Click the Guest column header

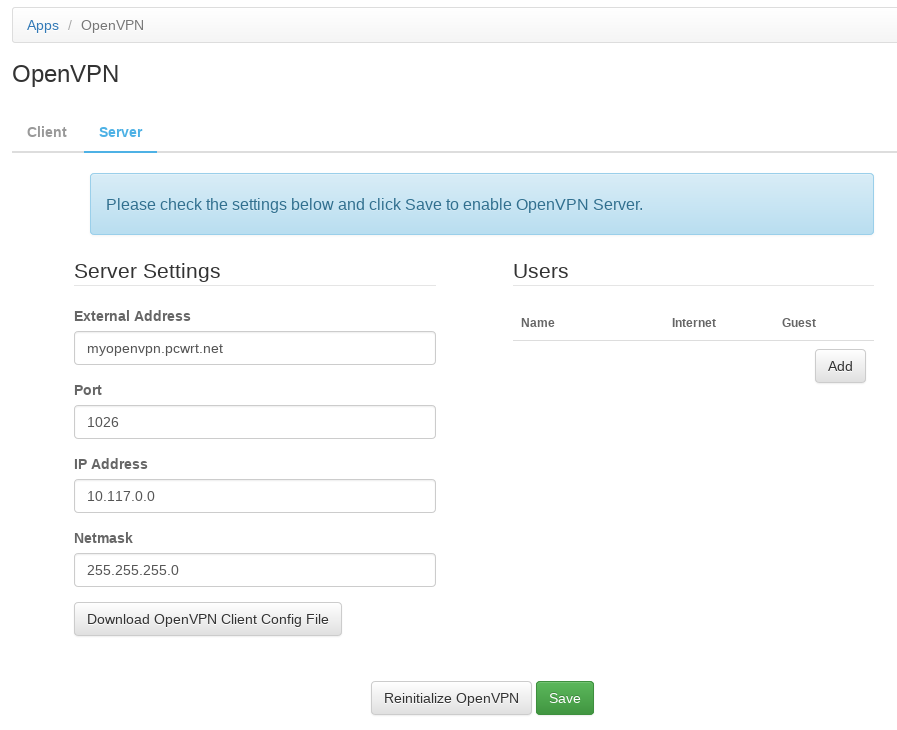[x=798, y=323]
